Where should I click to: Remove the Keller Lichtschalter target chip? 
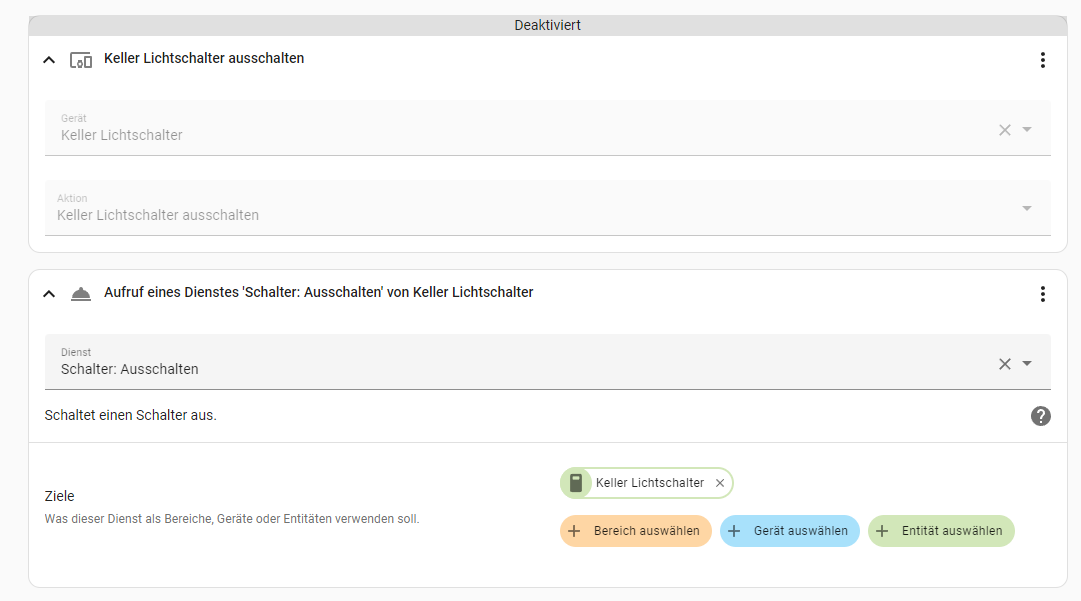pos(720,483)
